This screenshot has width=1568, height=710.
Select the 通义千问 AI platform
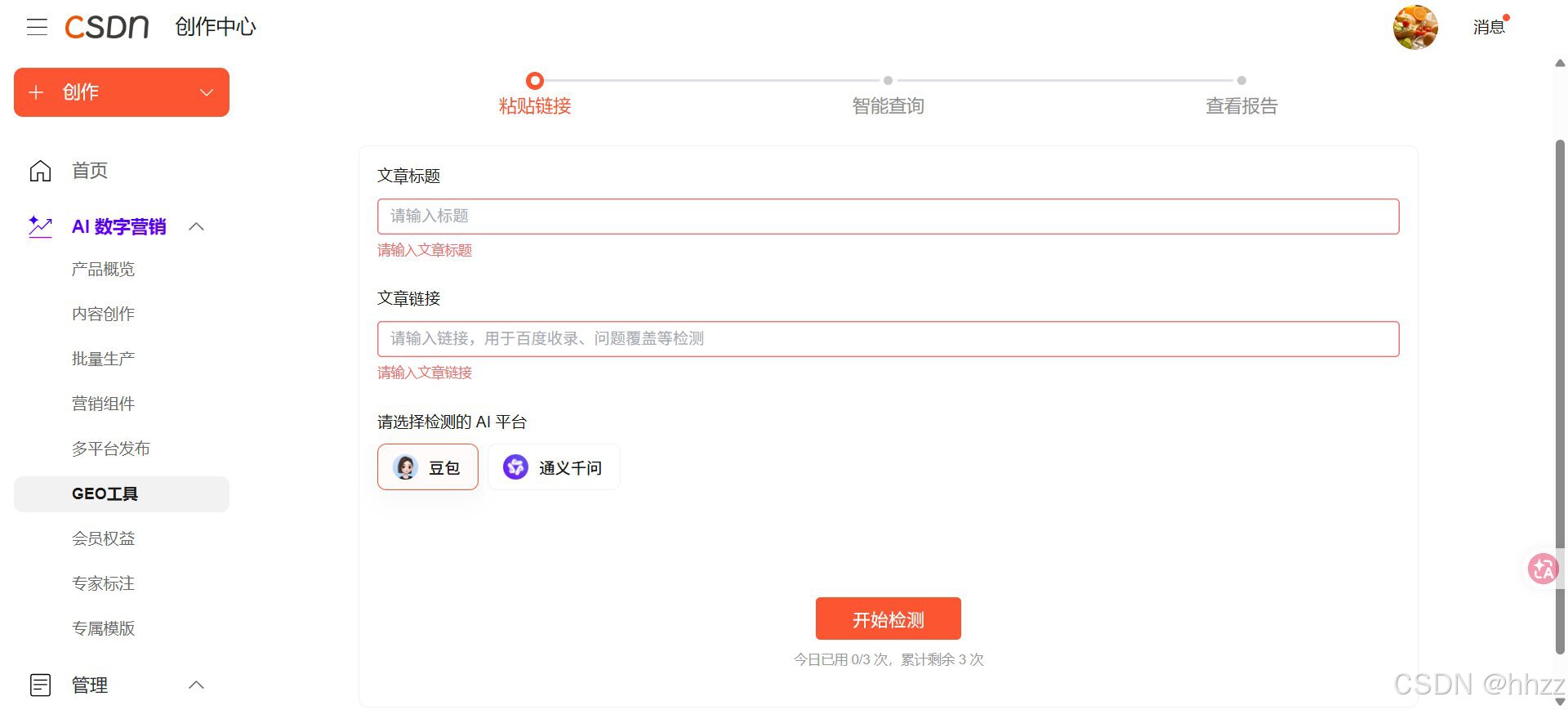554,467
